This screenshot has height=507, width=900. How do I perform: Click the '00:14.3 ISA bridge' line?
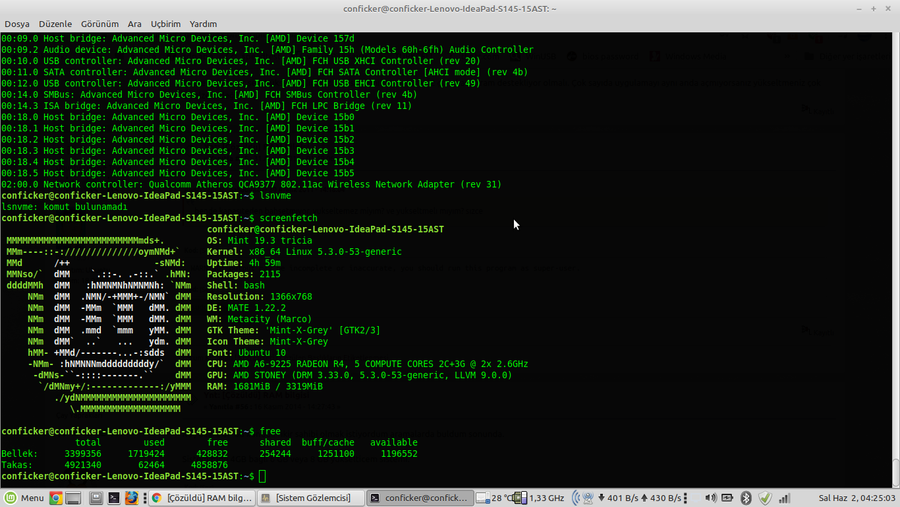pyautogui.click(x=207, y=106)
